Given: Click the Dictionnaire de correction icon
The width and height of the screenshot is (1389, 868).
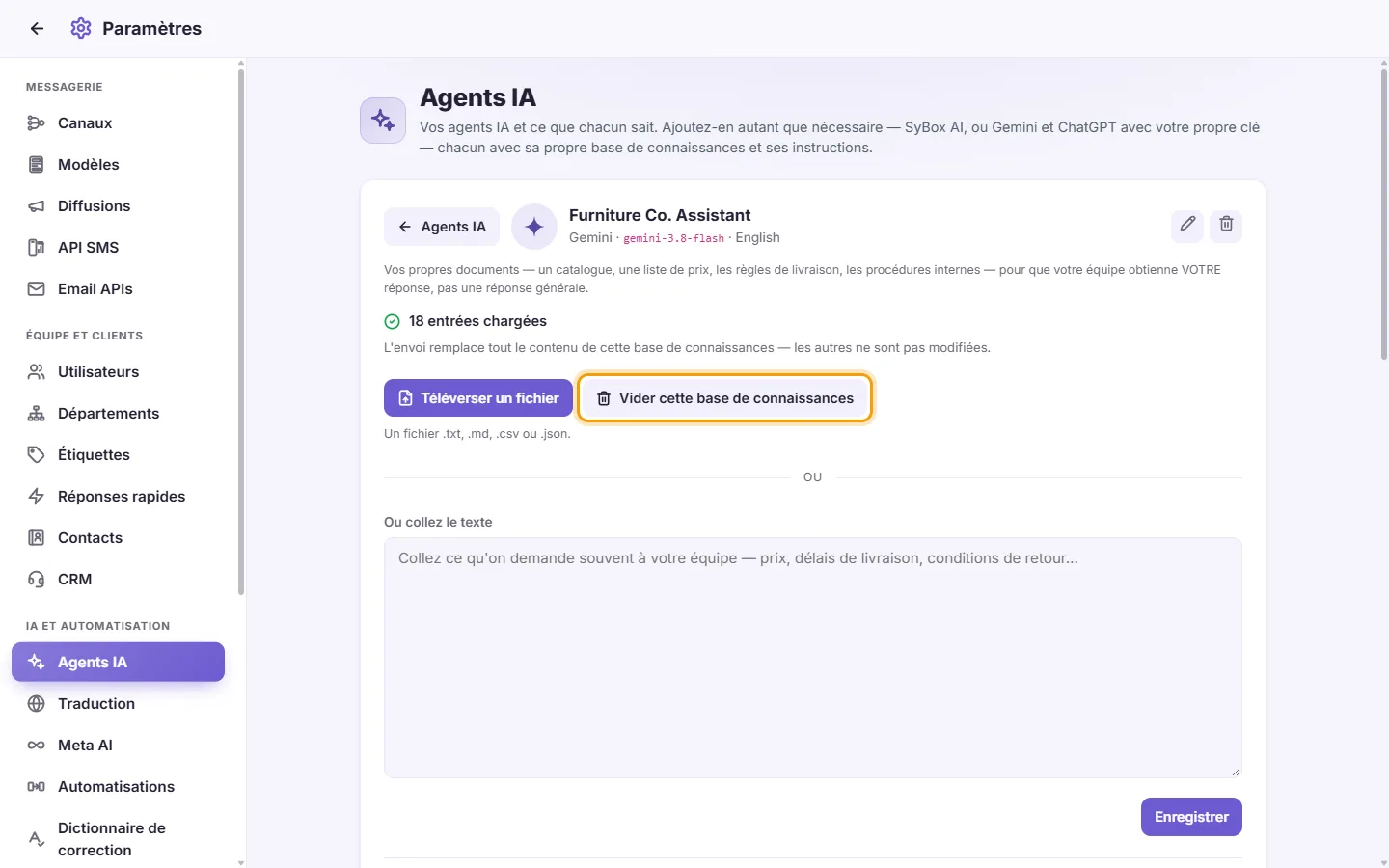Looking at the screenshot, I should (37, 839).
